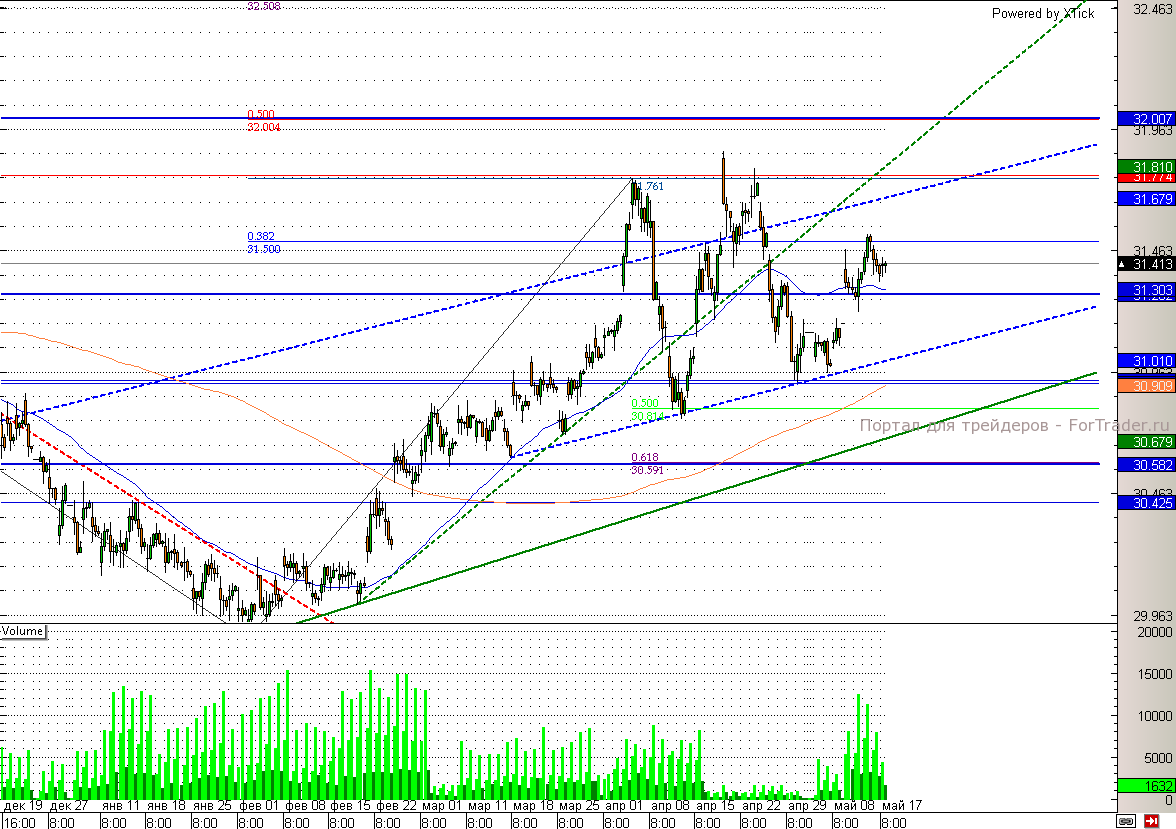Image resolution: width=1176 pixels, height=829 pixels.
Task: Select the blue 31.010 price tag
Action: [x=1145, y=361]
